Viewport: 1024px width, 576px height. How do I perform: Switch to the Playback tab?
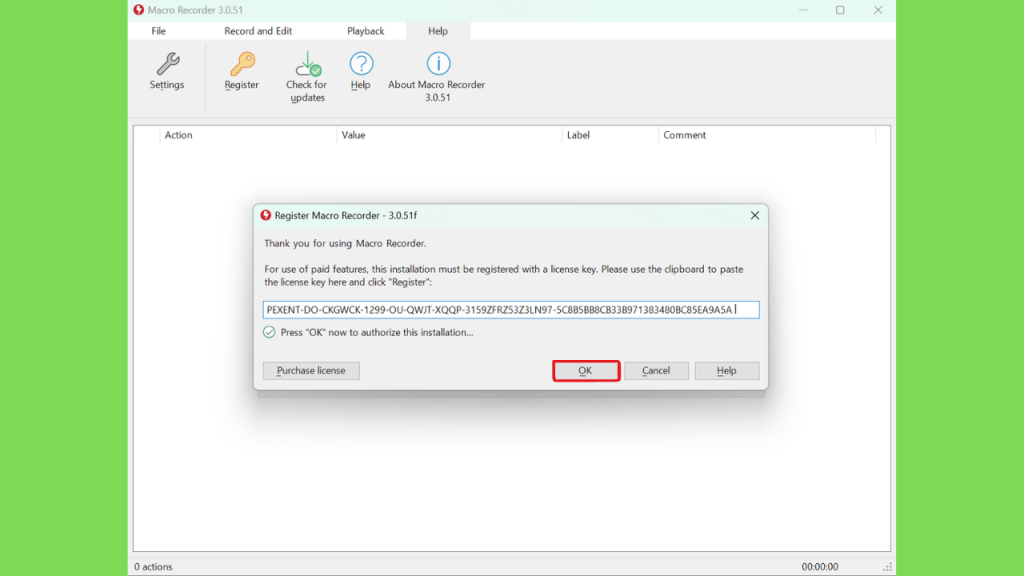click(365, 31)
